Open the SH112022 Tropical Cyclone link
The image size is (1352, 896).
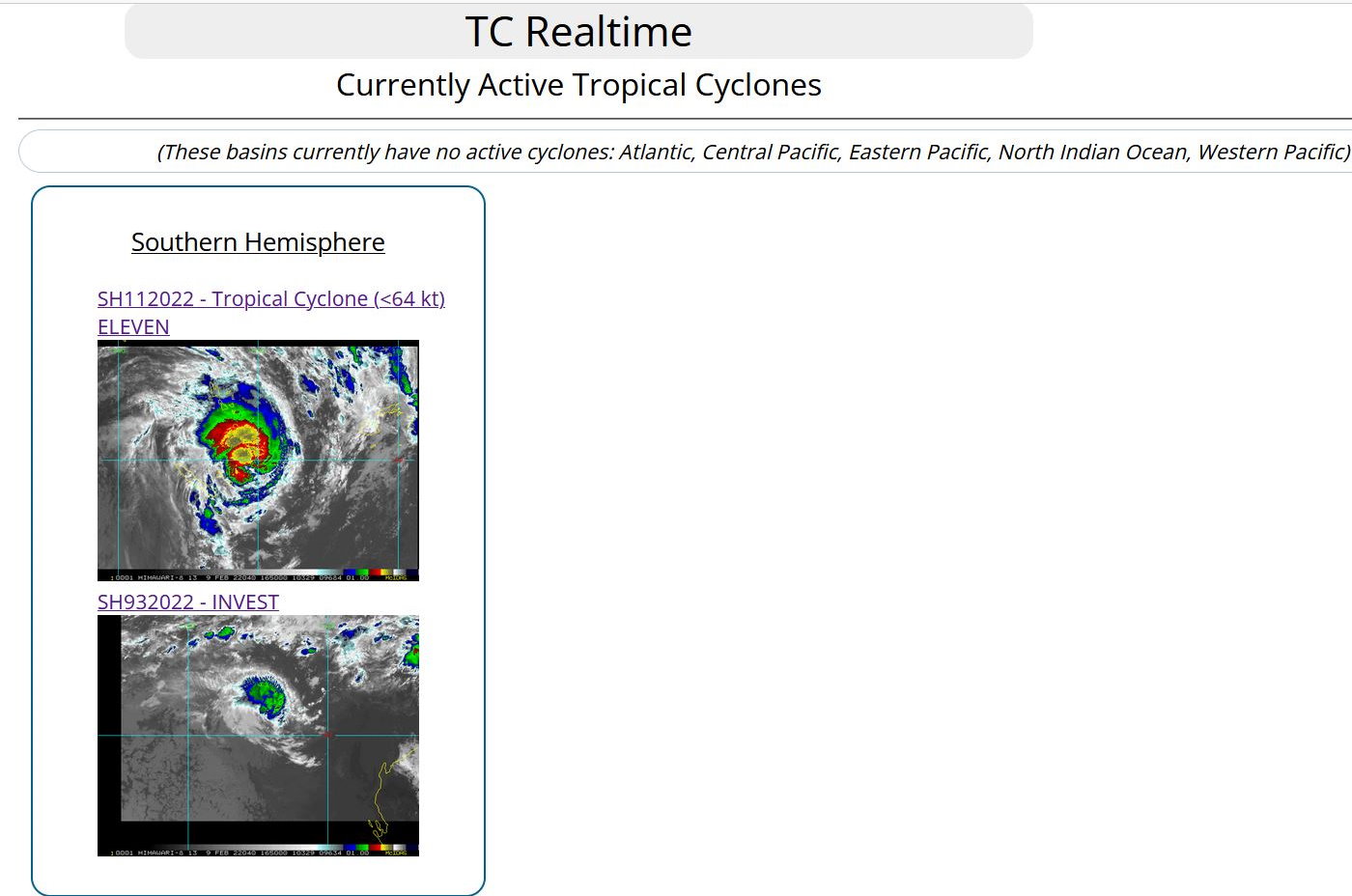270,299
